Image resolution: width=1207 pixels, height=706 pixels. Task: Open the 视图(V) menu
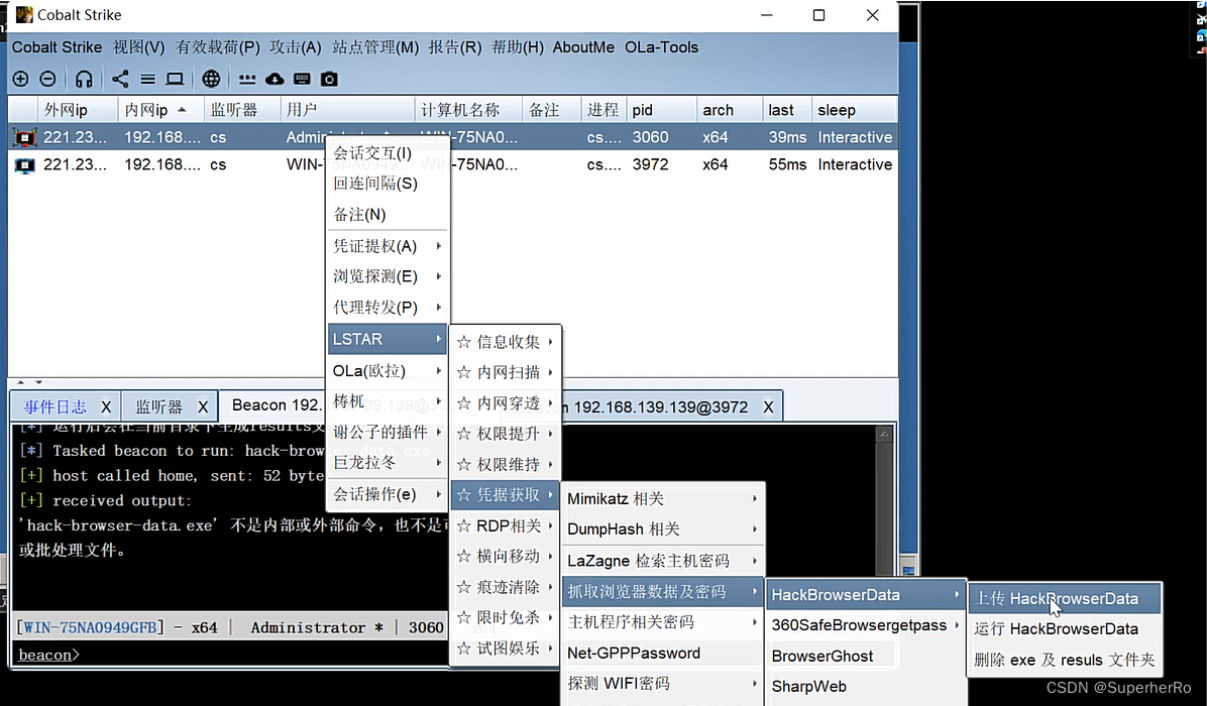click(139, 47)
